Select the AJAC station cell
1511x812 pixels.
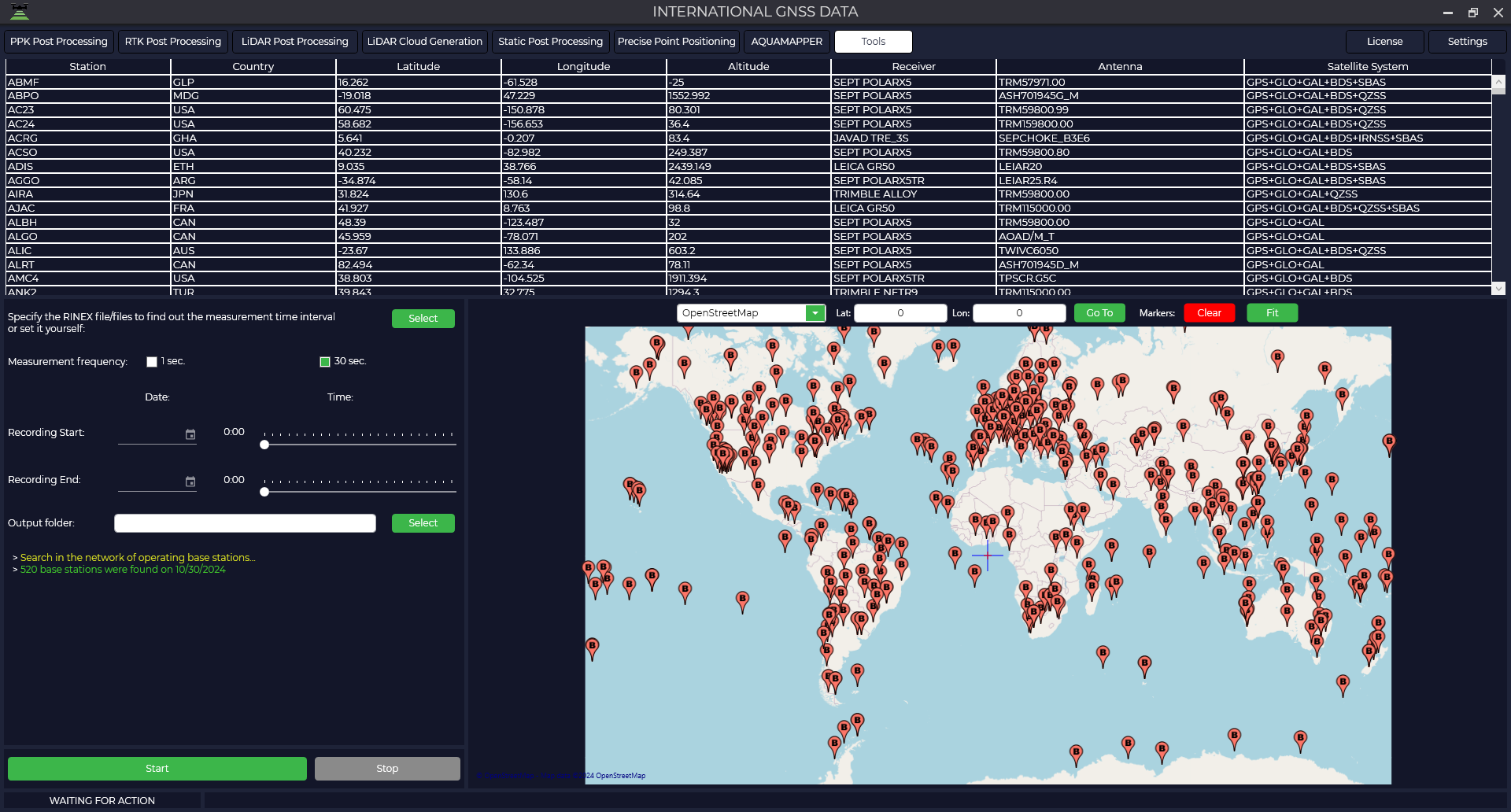[88, 209]
